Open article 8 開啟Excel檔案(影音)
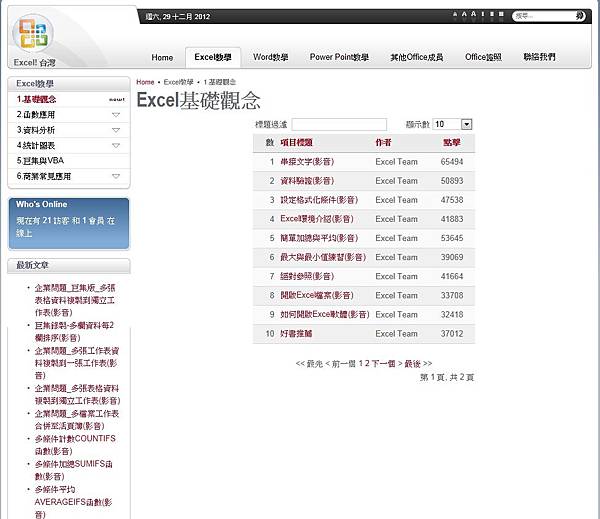 pos(317,295)
